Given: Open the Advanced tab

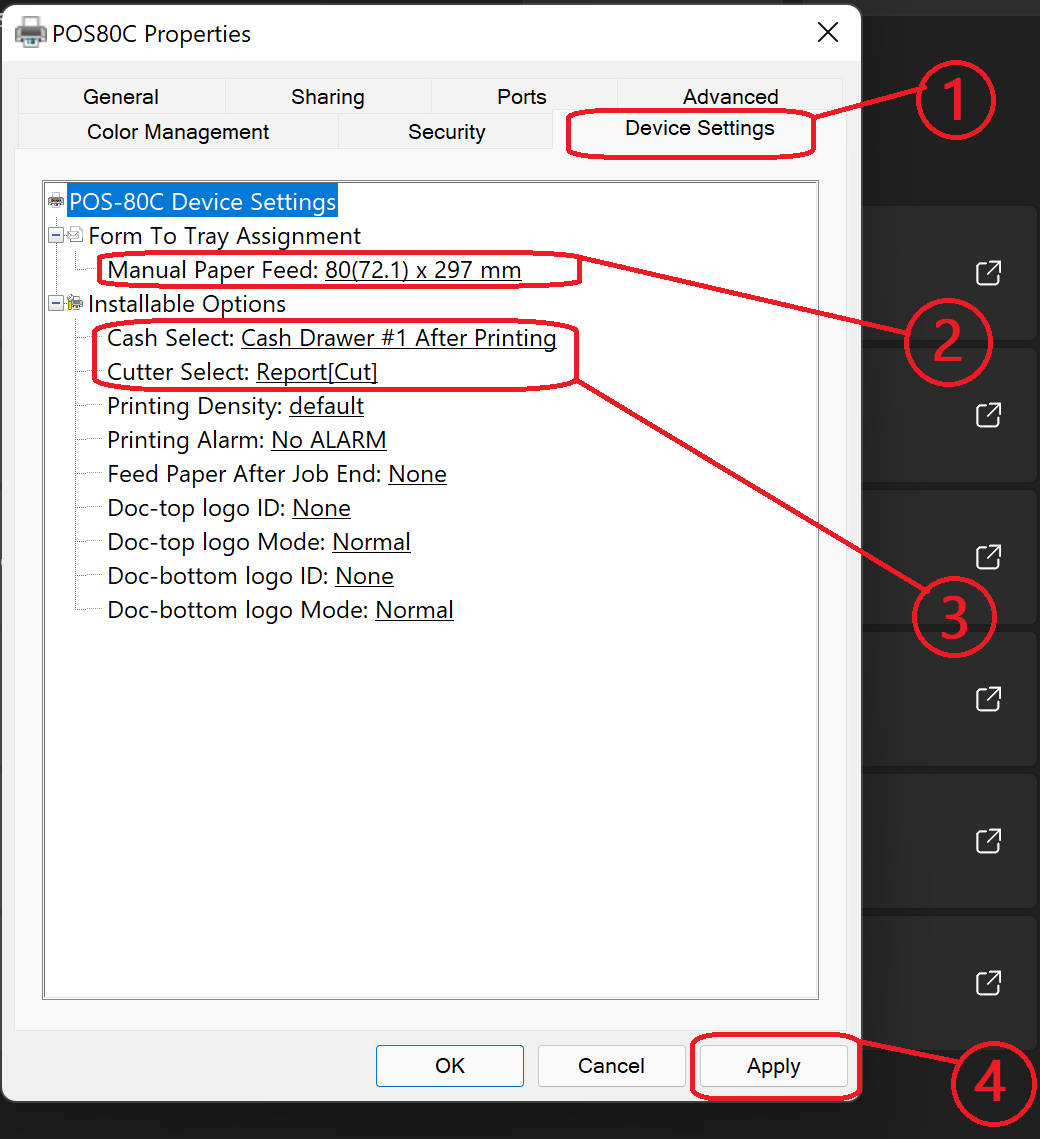Looking at the screenshot, I should (x=731, y=97).
